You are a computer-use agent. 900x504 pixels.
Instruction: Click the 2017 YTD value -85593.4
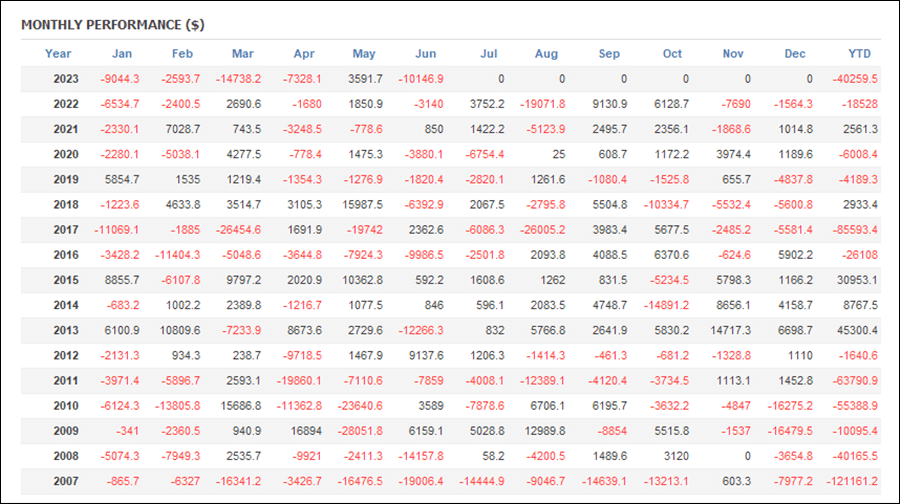tap(855, 230)
